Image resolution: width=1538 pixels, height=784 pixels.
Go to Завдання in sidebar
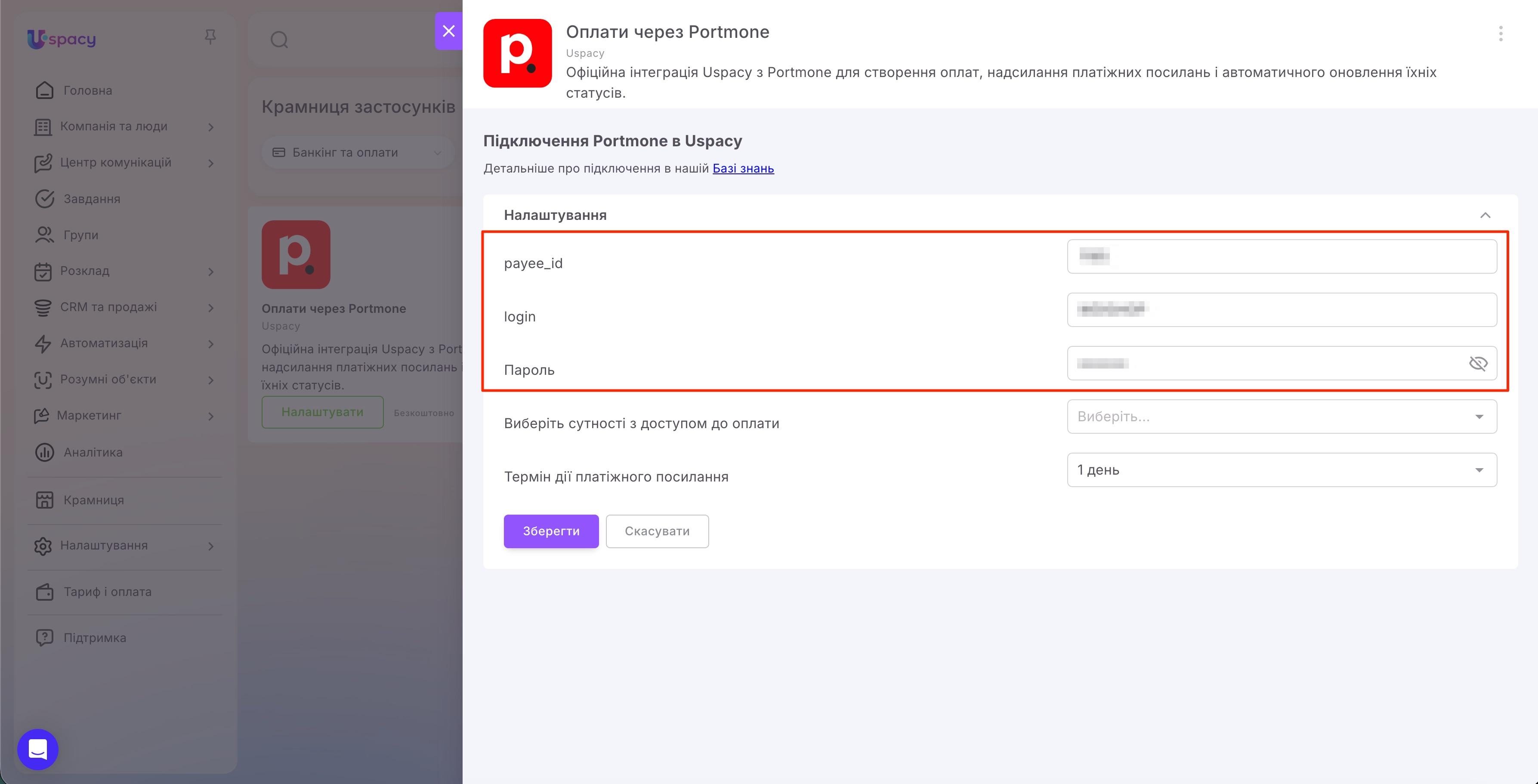click(x=92, y=199)
